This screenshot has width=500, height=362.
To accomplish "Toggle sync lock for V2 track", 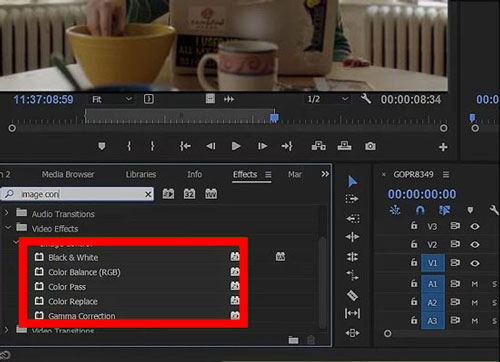I will click(455, 244).
